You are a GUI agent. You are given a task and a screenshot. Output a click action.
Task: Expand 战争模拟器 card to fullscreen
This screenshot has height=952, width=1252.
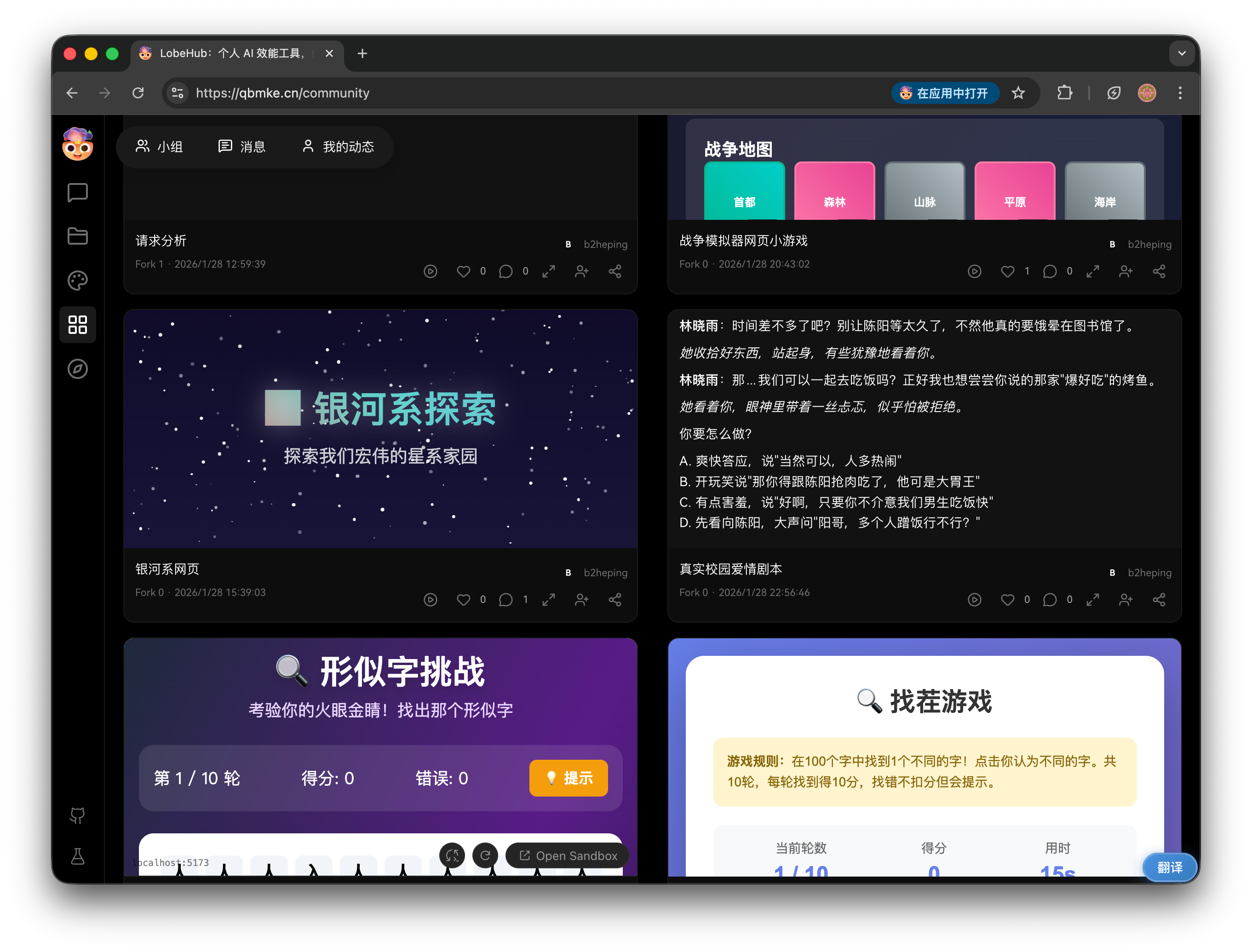point(1093,271)
